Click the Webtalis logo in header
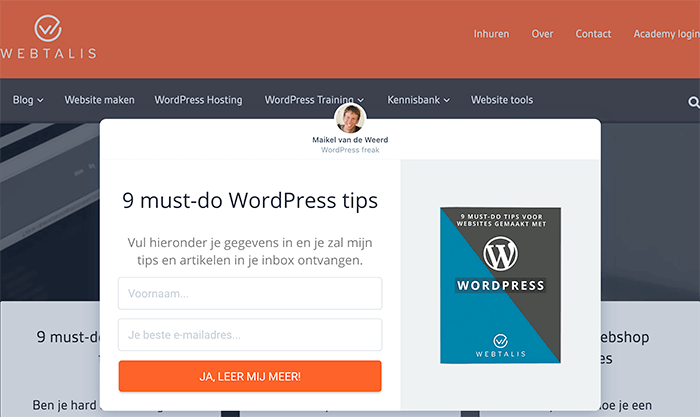Image resolution: width=700 pixels, height=417 pixels. point(48,37)
